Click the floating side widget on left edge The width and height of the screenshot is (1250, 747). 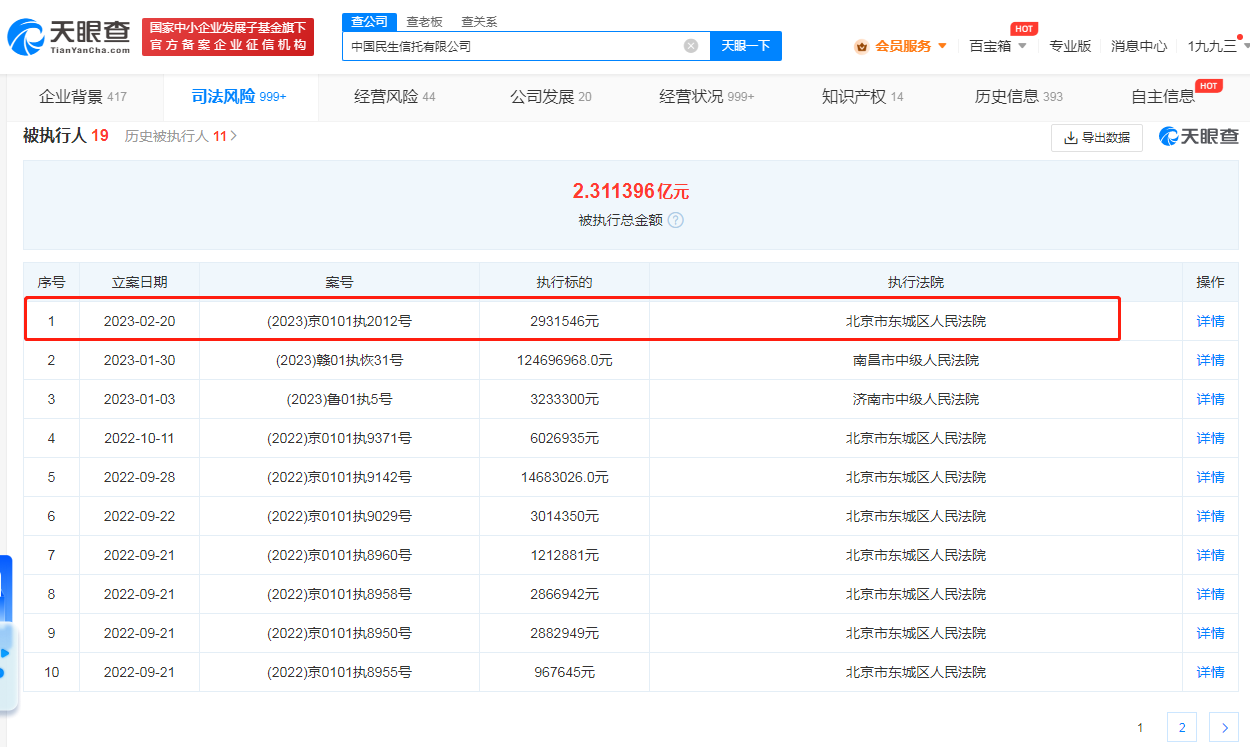[8, 632]
